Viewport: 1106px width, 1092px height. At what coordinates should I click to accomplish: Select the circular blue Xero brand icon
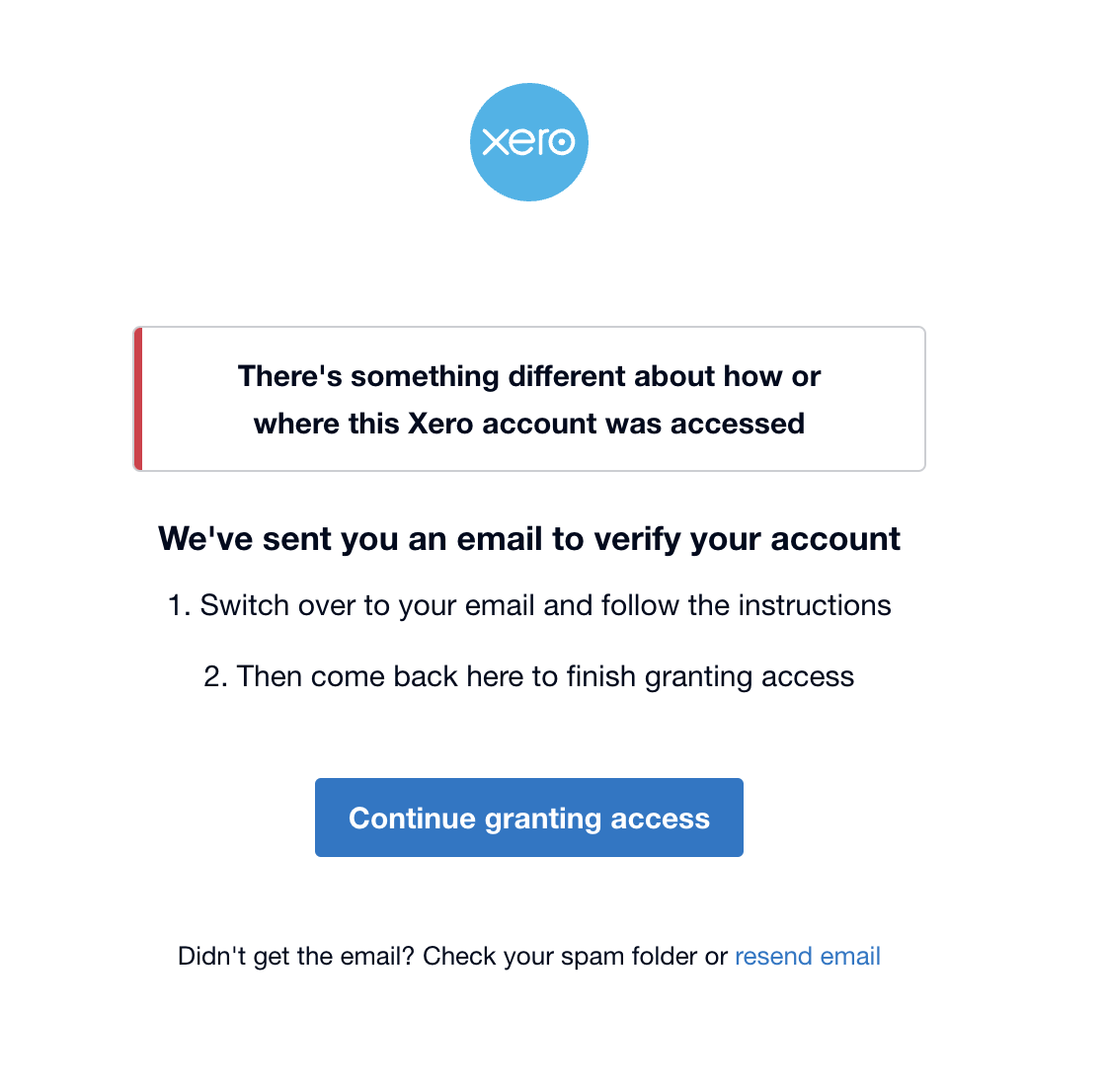529,142
